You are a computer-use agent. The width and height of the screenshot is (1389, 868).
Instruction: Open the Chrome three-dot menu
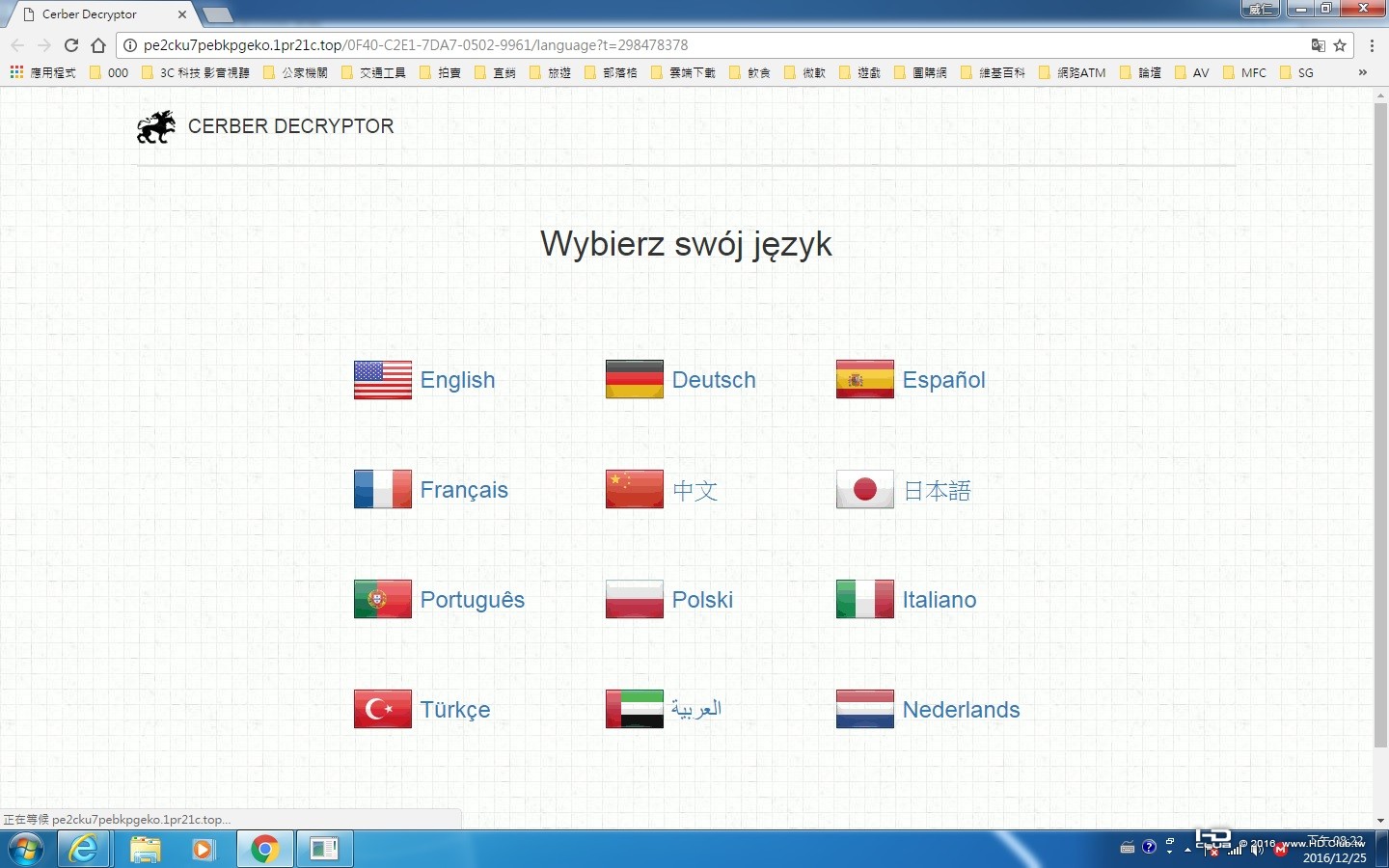(x=1372, y=45)
